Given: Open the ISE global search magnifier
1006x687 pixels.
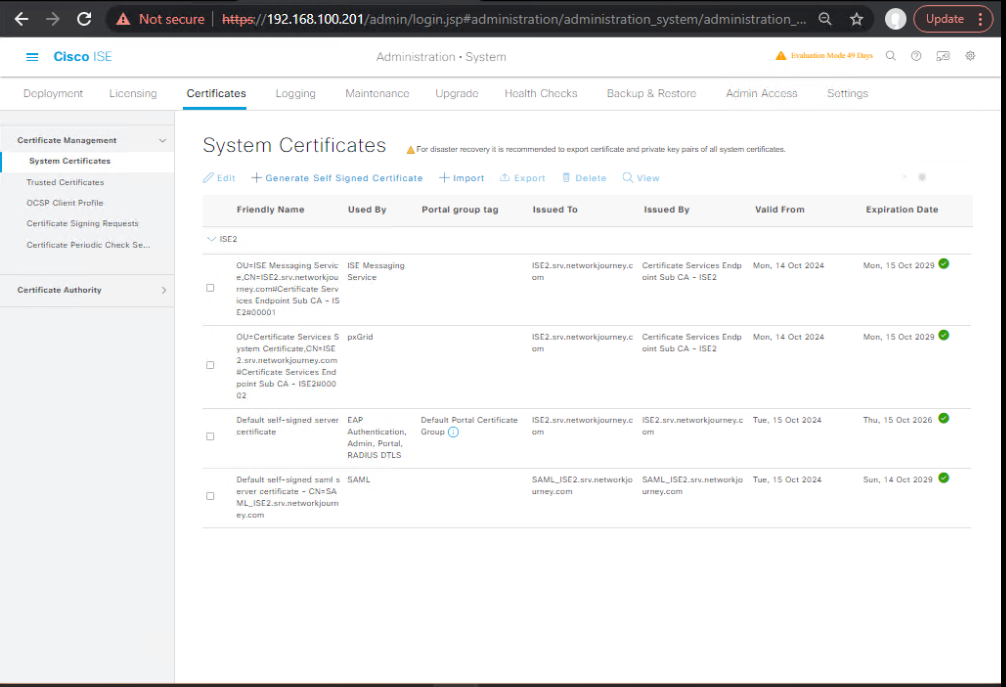Looking at the screenshot, I should click(891, 56).
